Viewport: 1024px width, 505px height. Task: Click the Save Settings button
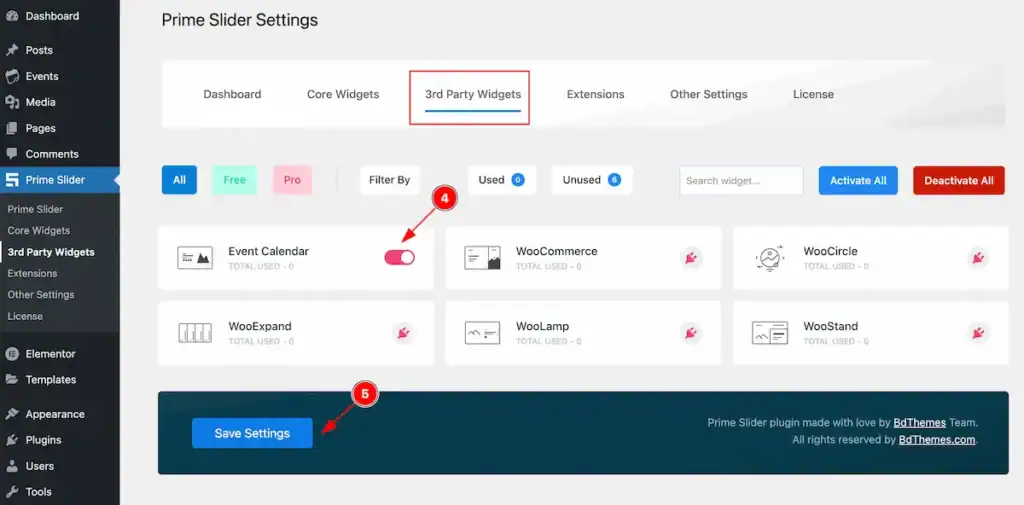[252, 433]
